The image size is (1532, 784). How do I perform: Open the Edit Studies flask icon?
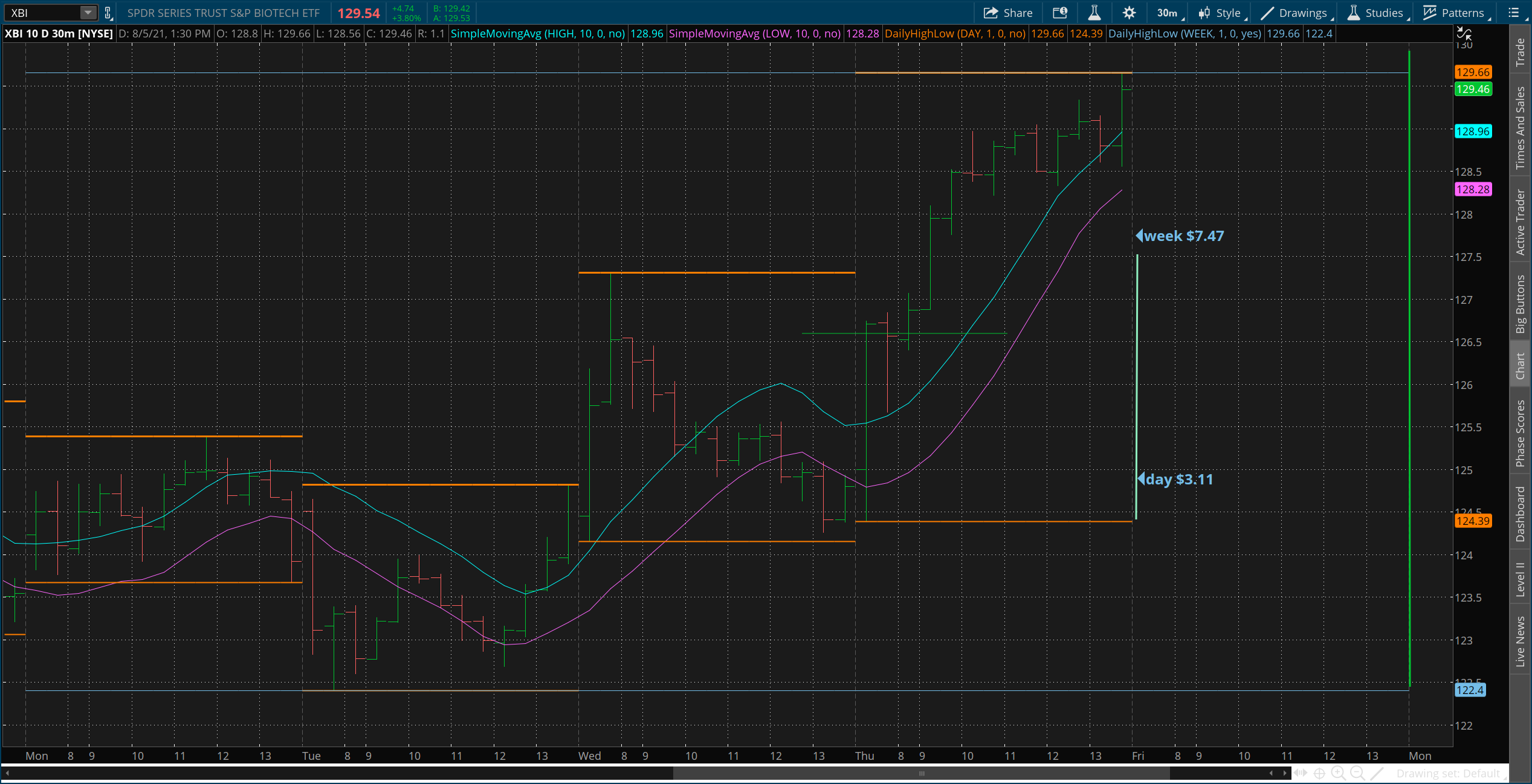(1094, 13)
